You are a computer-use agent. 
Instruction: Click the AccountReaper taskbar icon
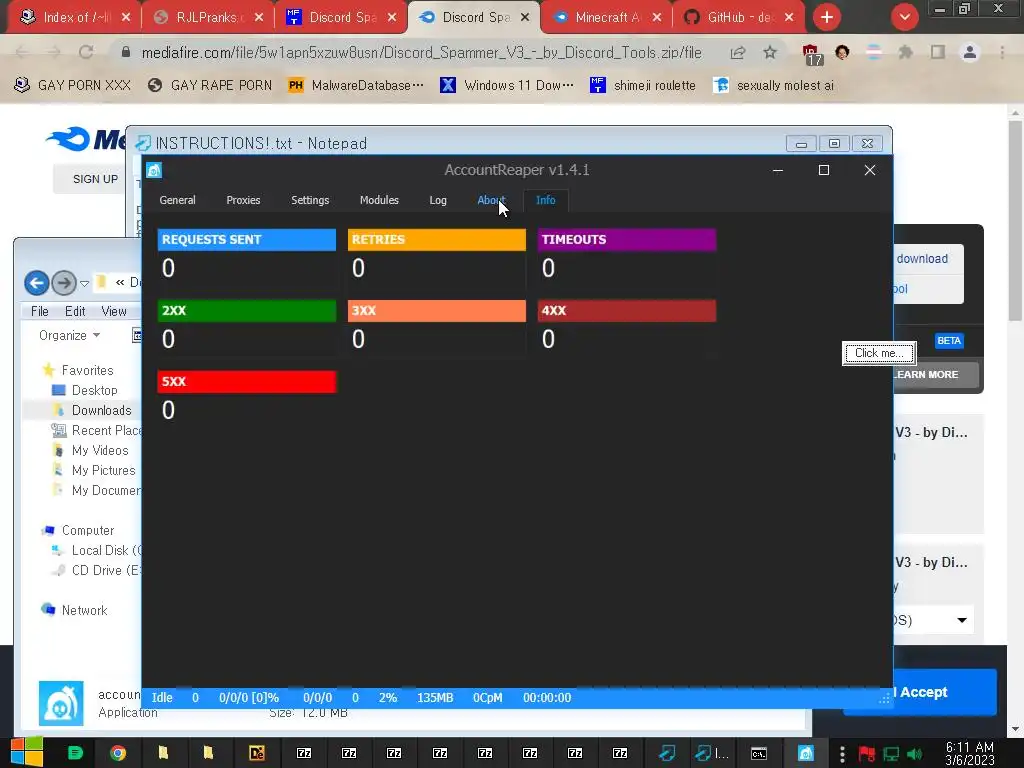pyautogui.click(x=806, y=753)
